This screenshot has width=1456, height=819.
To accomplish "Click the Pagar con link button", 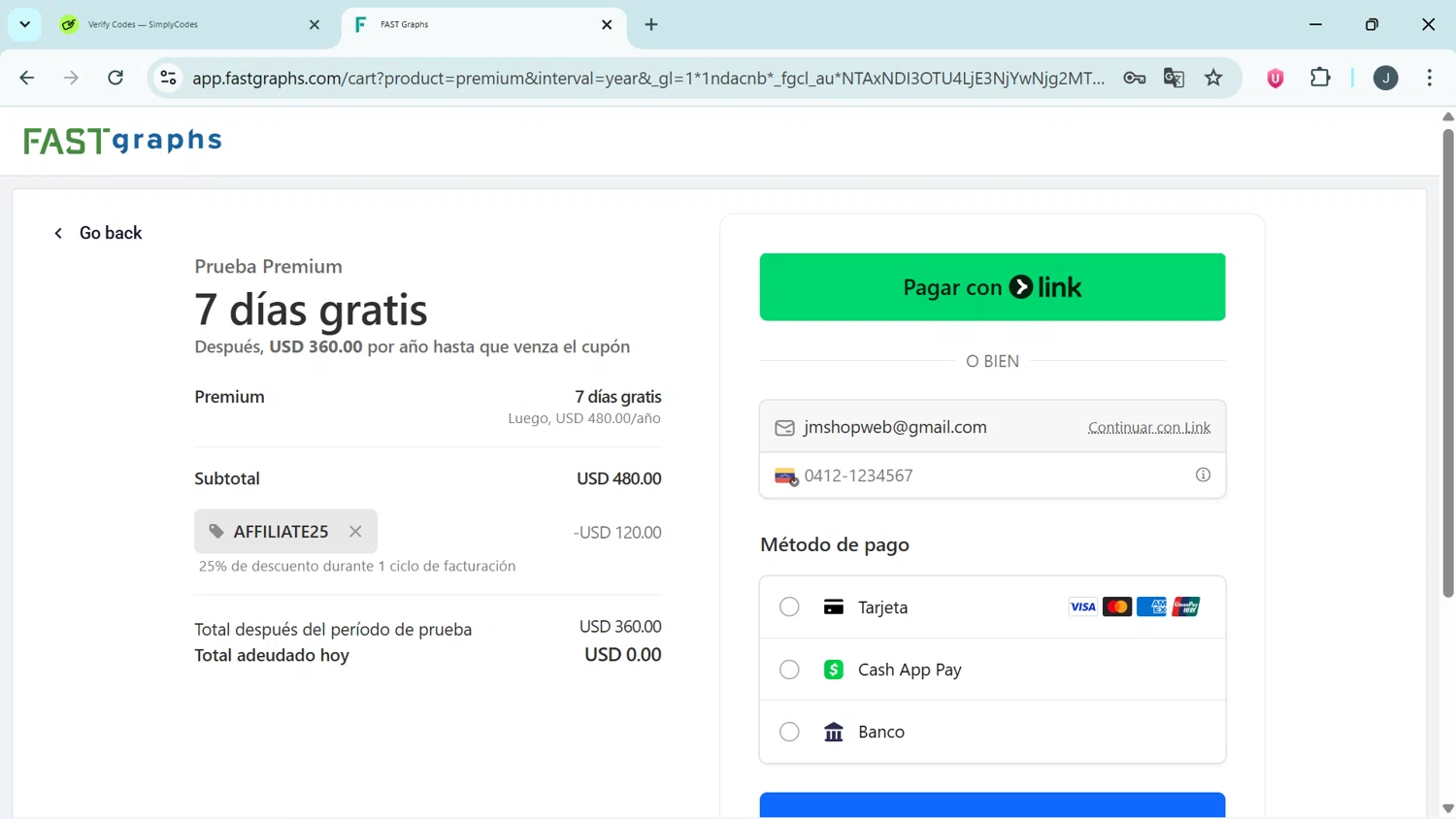I will click(x=992, y=287).
